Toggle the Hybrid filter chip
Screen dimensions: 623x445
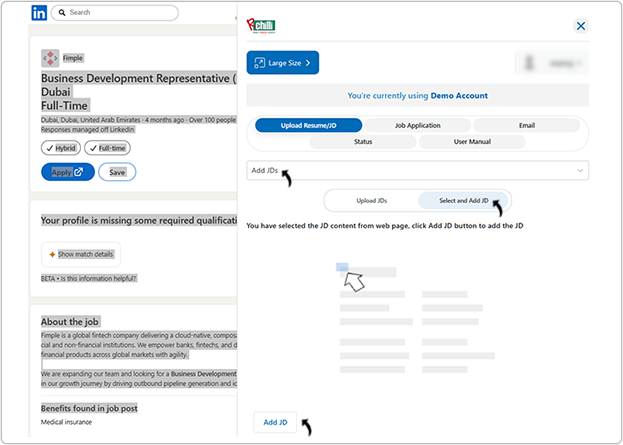61,148
